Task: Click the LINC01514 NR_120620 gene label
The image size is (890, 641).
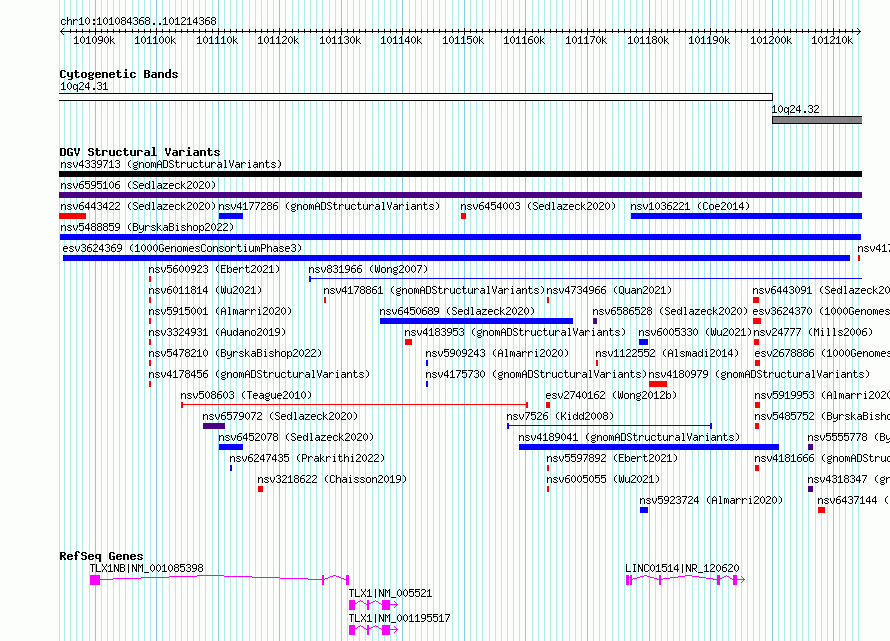Action: (x=682, y=568)
